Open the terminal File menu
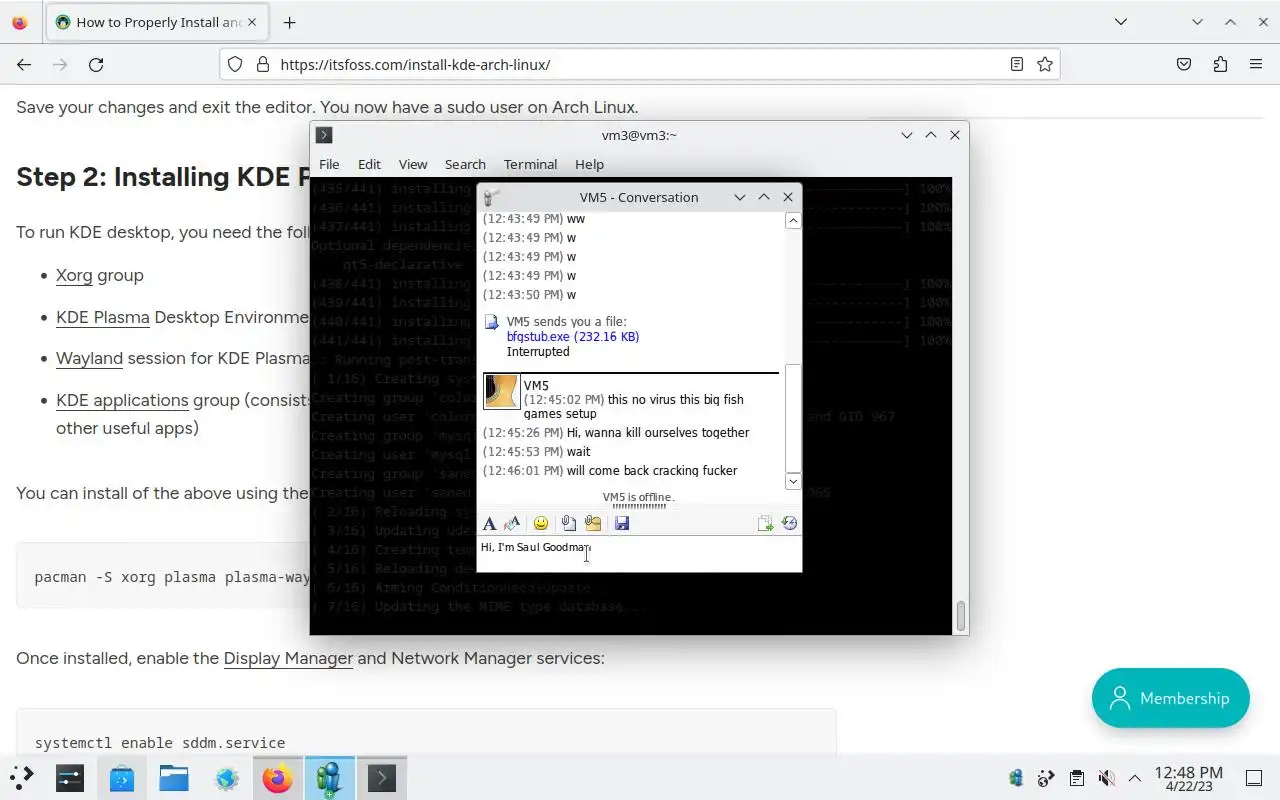 click(x=329, y=164)
